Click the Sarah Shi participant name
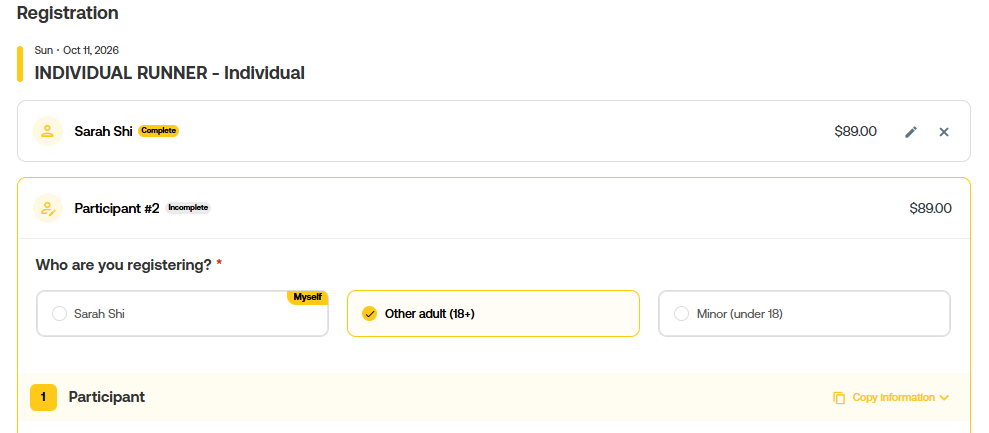The height and width of the screenshot is (433, 989). (103, 131)
